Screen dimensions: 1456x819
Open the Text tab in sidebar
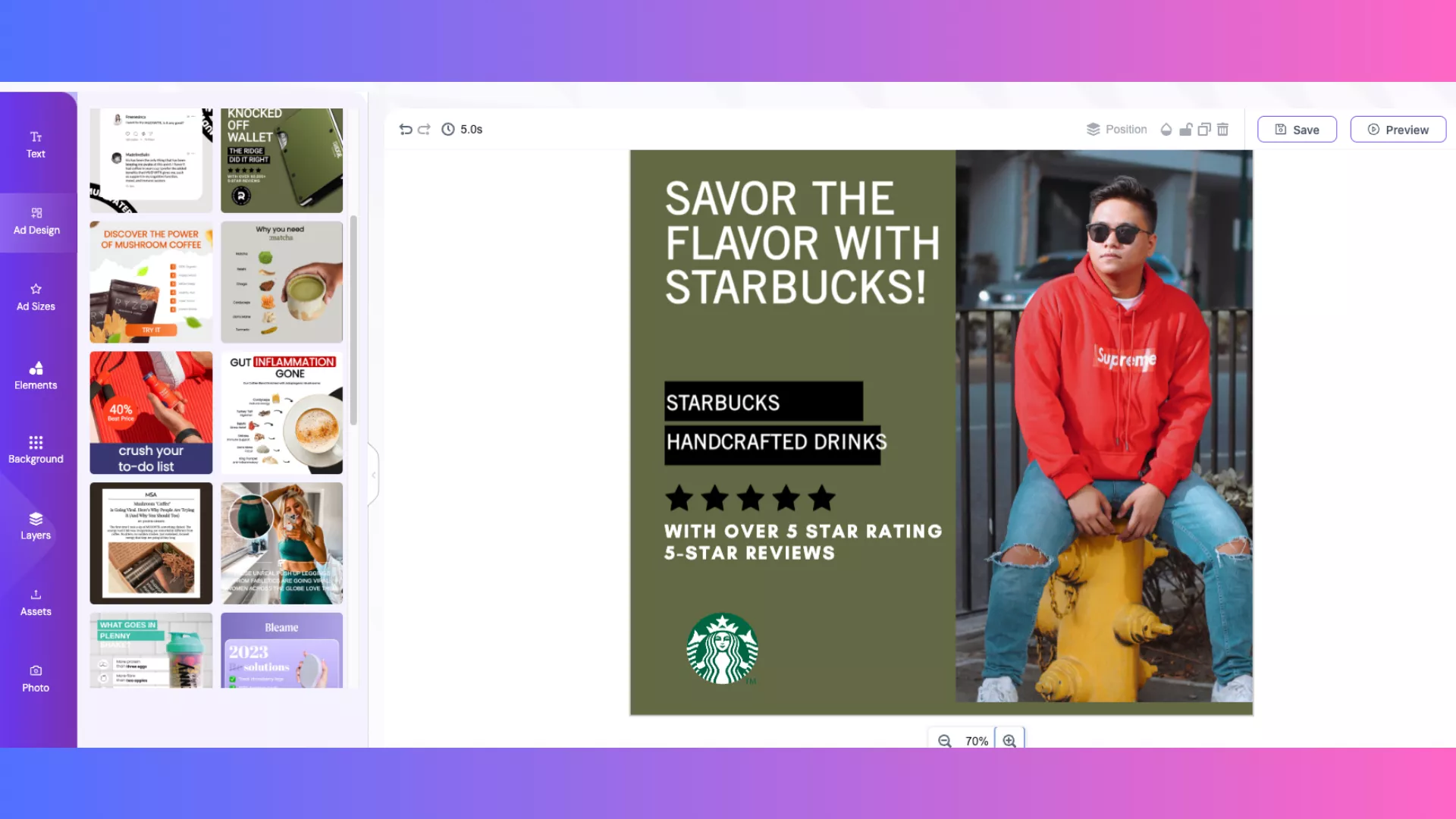pyautogui.click(x=36, y=144)
